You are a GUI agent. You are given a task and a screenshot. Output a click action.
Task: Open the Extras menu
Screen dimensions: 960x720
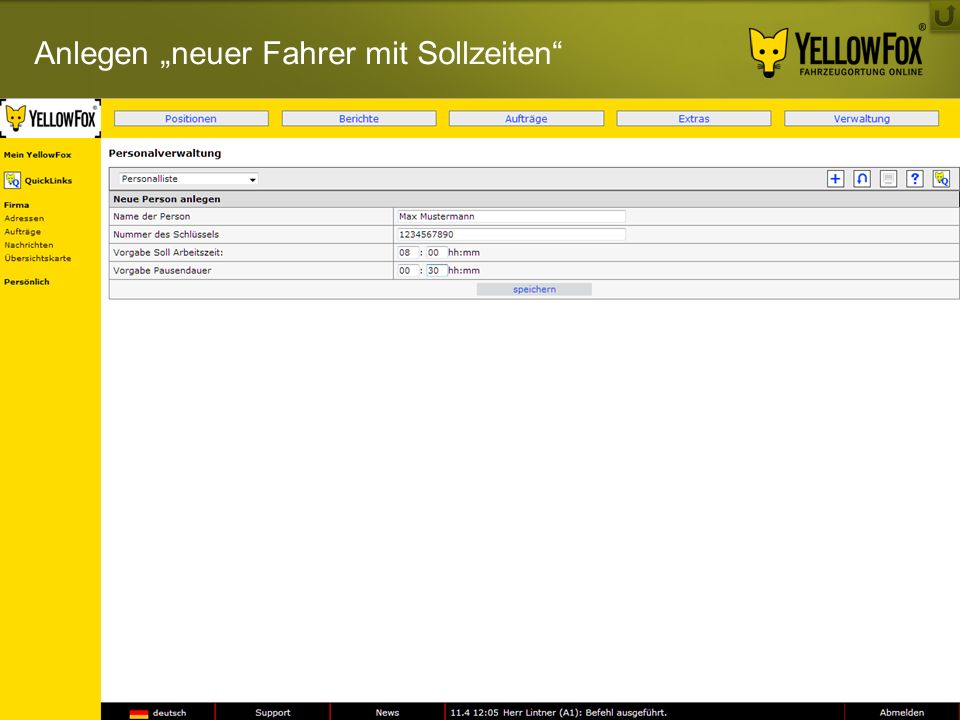[694, 119]
